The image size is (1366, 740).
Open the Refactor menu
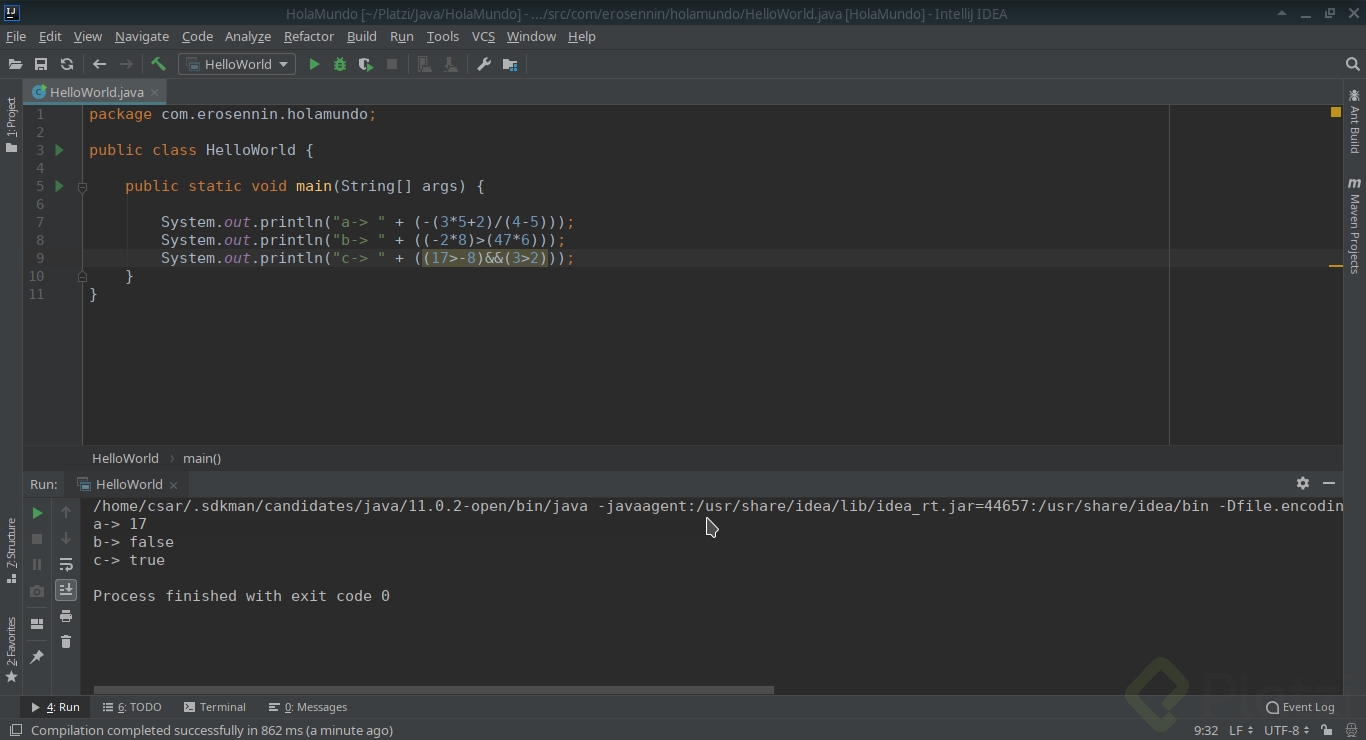(x=308, y=36)
